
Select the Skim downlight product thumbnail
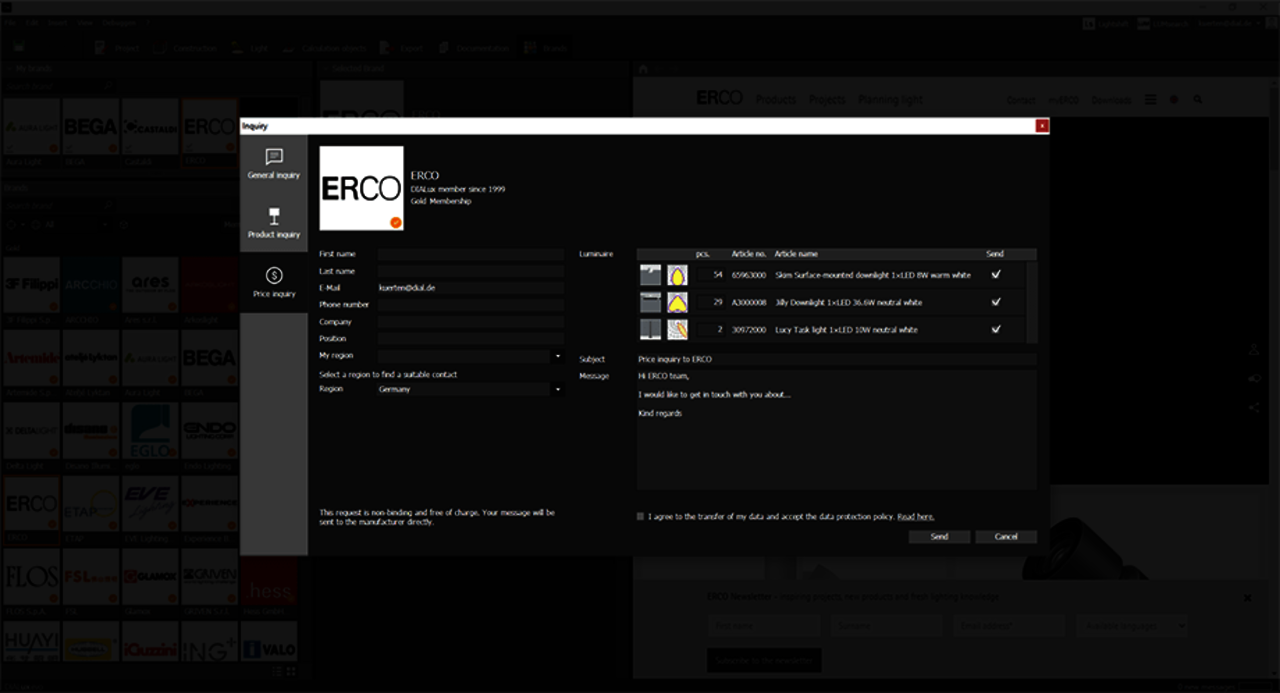pyautogui.click(x=650, y=275)
